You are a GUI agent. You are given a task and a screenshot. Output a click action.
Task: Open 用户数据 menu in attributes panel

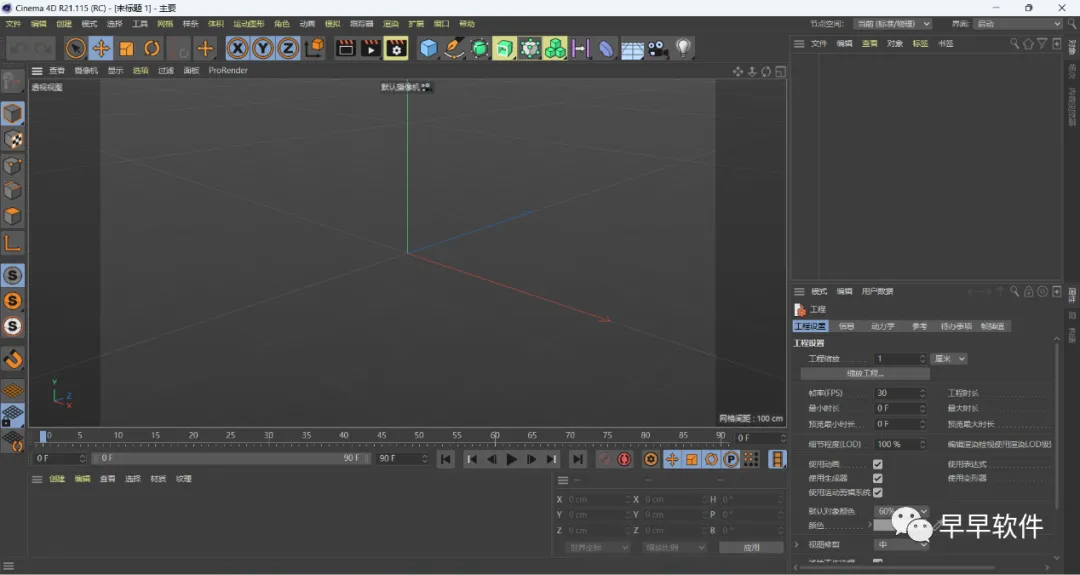pos(877,291)
